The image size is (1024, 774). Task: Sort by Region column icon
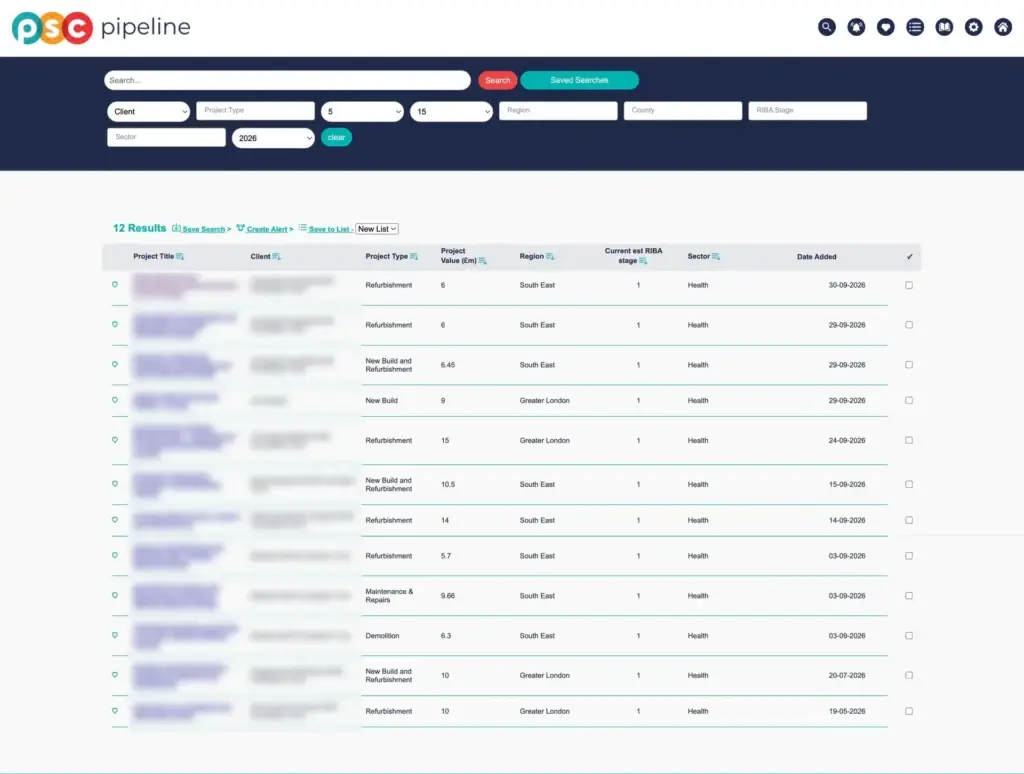point(550,257)
